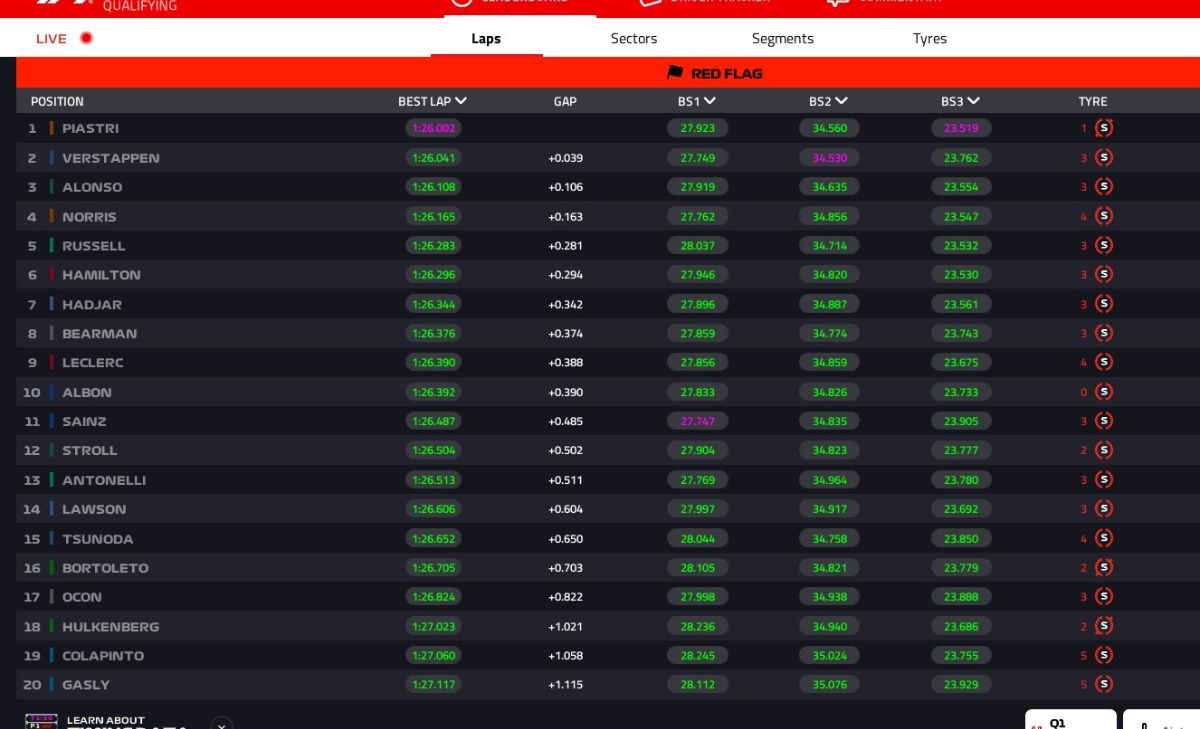Click the Q1 session button
1200x729 pixels.
coord(1069,720)
